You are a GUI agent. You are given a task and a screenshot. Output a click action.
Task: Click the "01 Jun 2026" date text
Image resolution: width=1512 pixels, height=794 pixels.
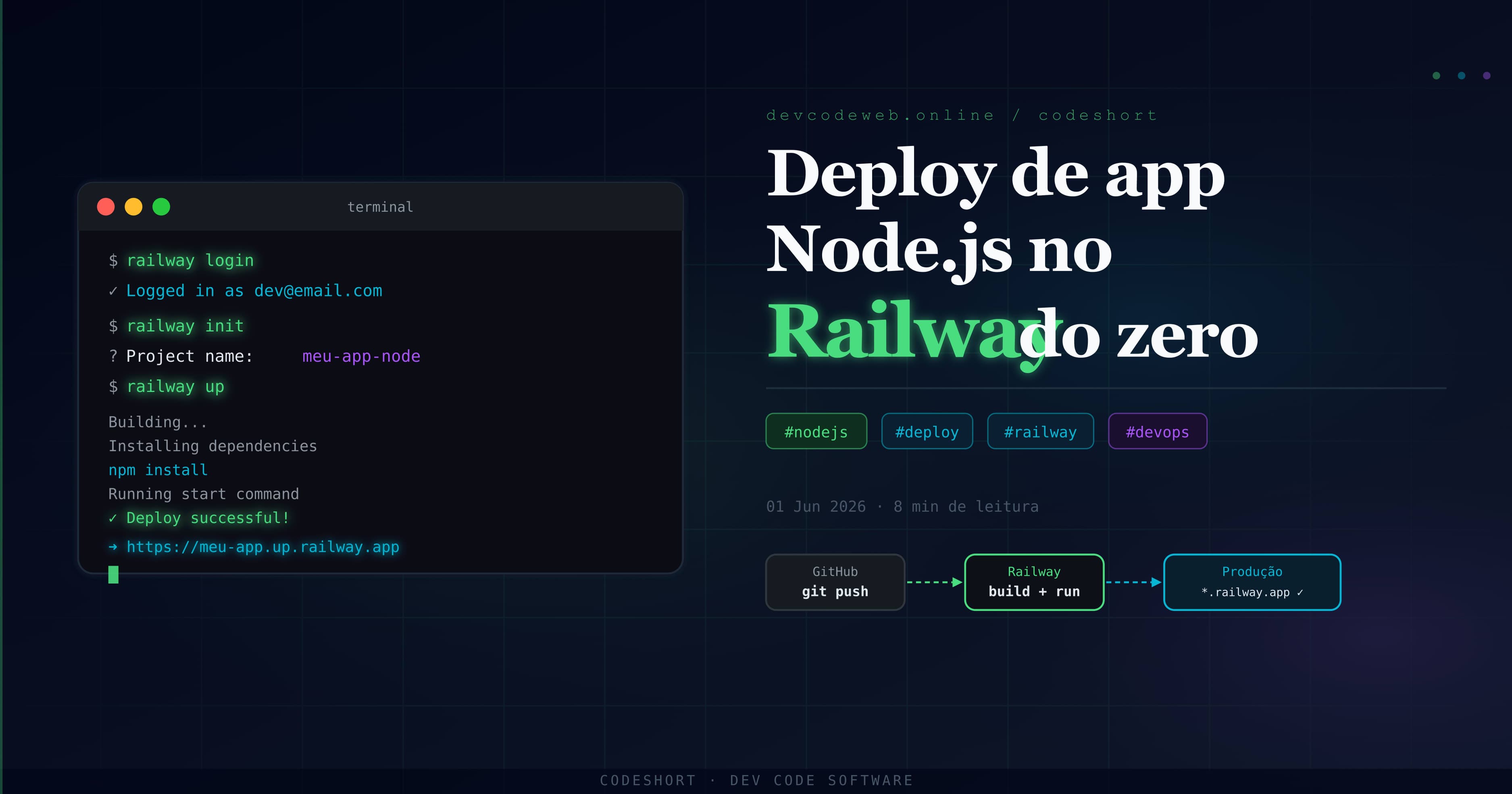point(816,506)
